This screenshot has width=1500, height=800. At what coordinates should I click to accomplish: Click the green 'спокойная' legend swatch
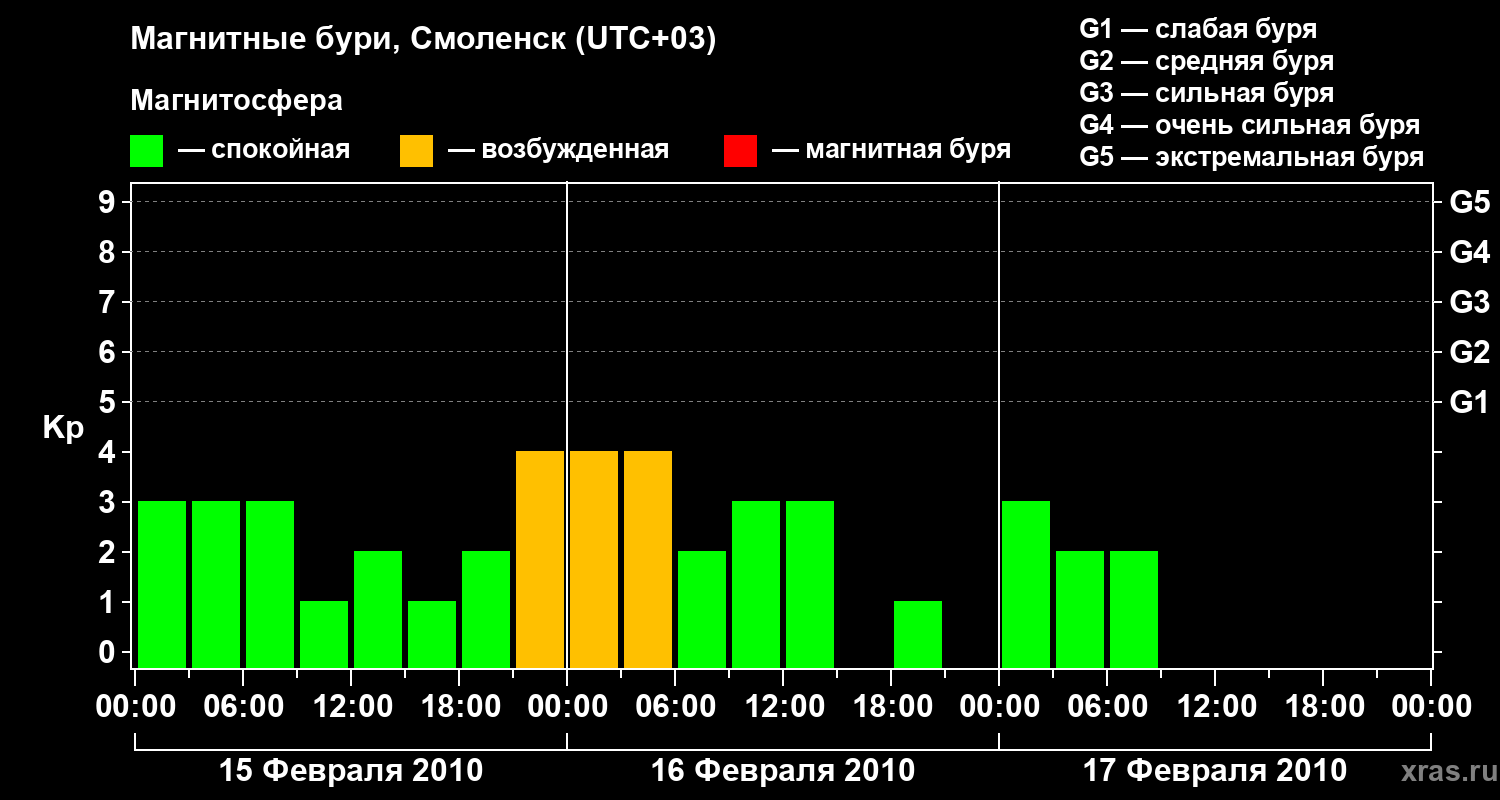click(x=146, y=151)
